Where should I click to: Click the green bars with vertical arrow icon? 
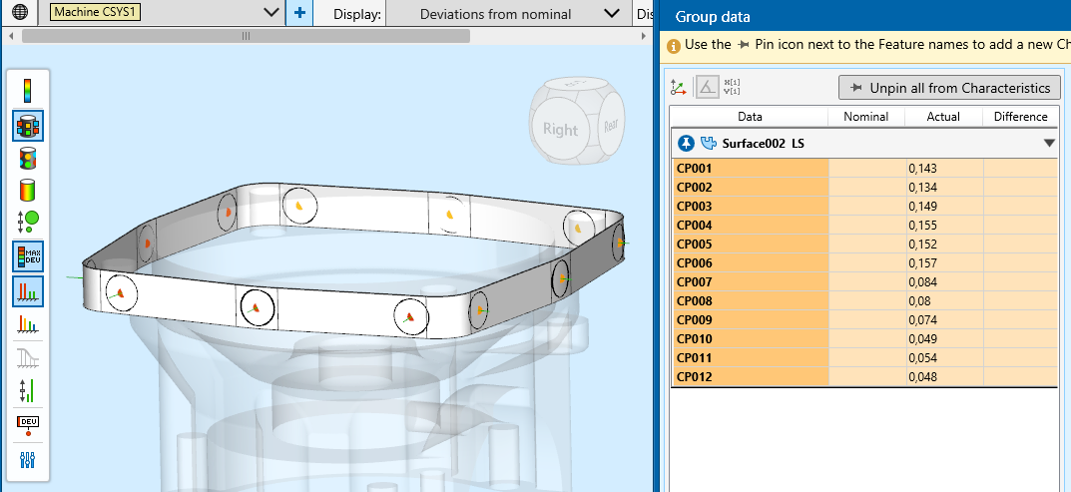pos(27,390)
